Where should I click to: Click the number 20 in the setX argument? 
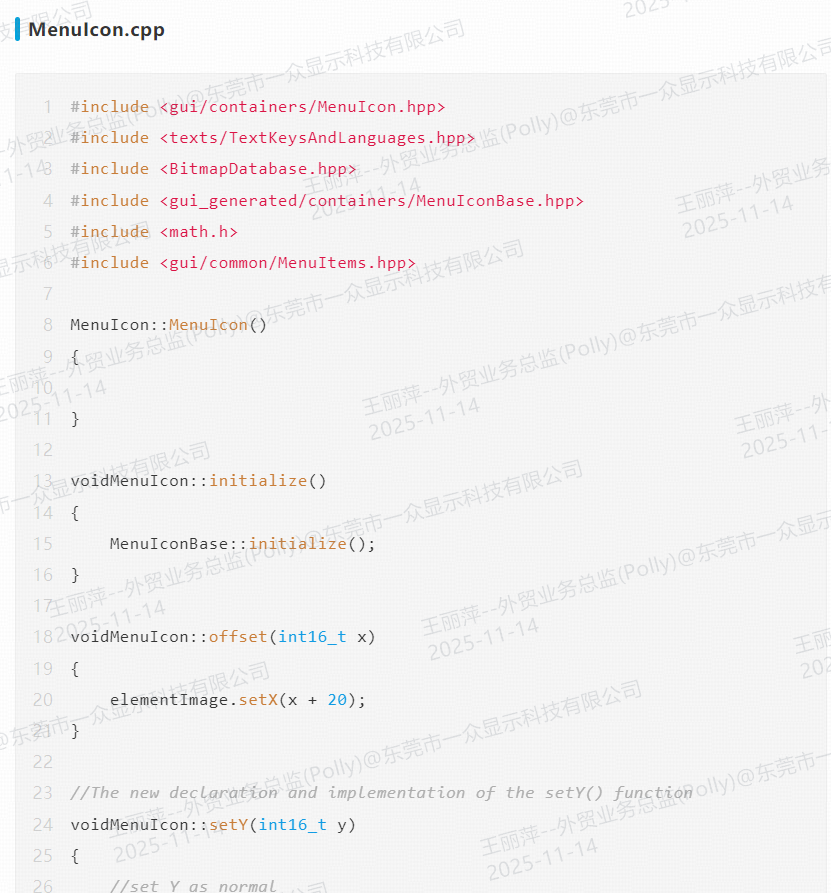(337, 700)
